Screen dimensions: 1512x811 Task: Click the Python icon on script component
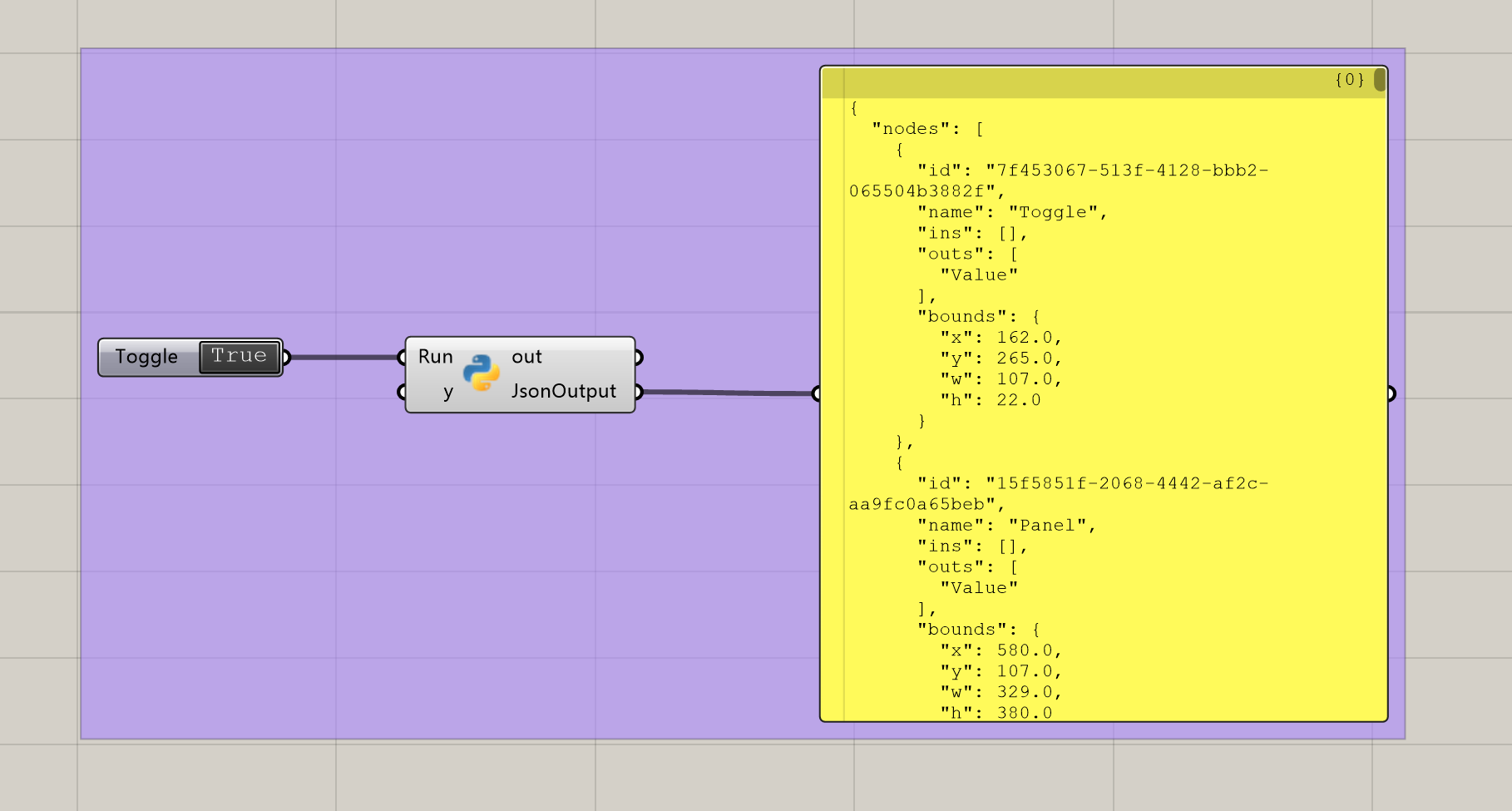coord(481,373)
